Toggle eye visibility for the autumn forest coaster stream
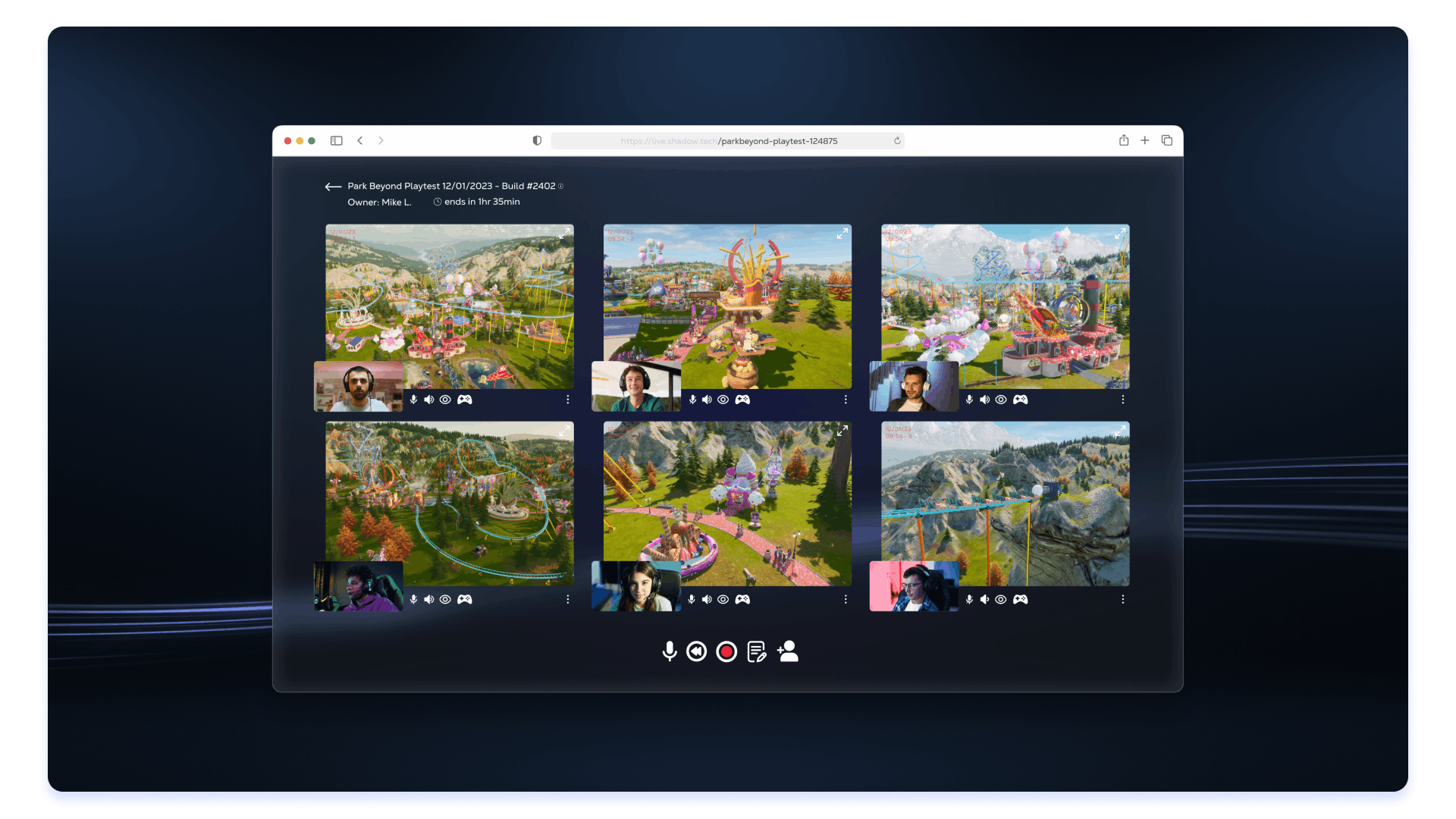 (x=446, y=599)
